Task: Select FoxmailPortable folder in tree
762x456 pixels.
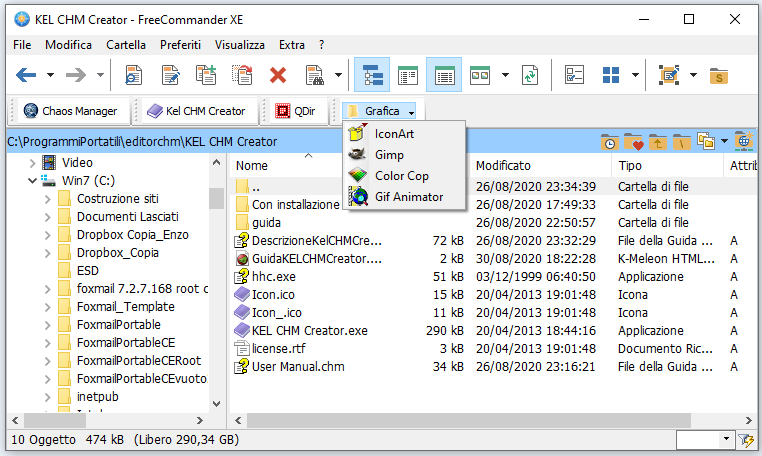Action: point(119,325)
